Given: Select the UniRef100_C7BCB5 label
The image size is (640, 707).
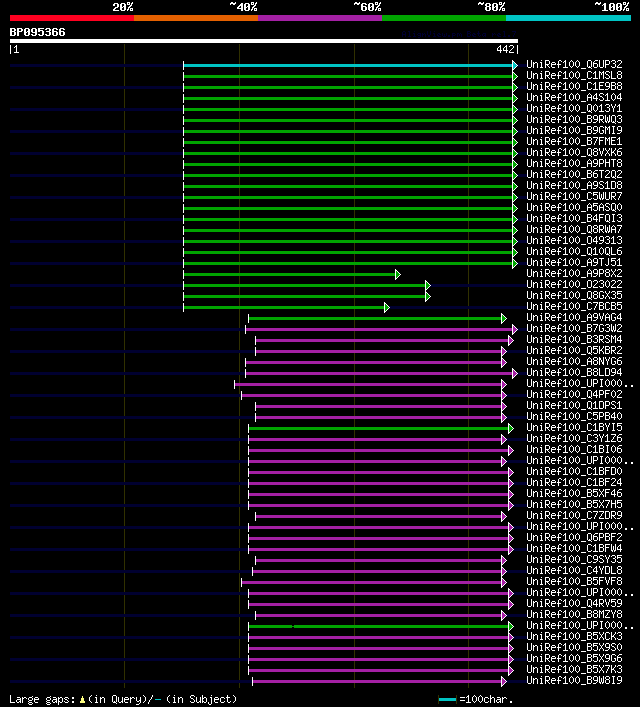Looking at the screenshot, I should pyautogui.click(x=574, y=306).
